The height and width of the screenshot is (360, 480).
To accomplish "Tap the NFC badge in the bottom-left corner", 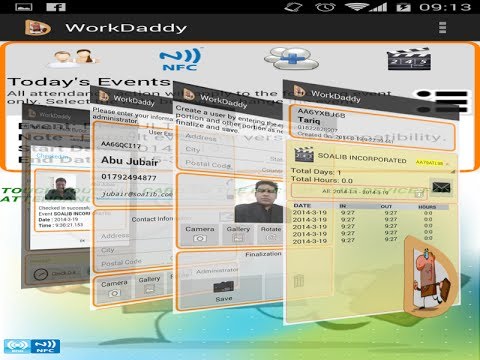I will tap(45, 346).
